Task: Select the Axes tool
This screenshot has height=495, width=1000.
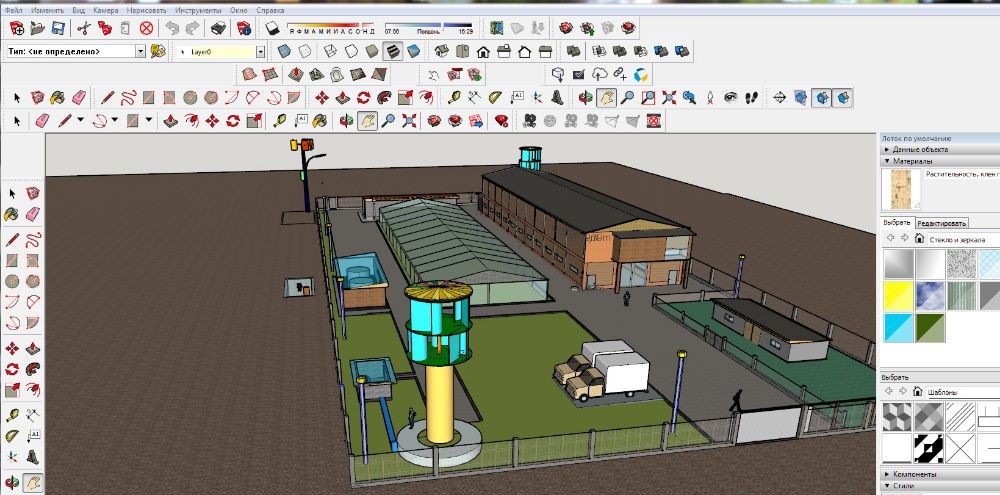Action: pyautogui.click(x=538, y=98)
